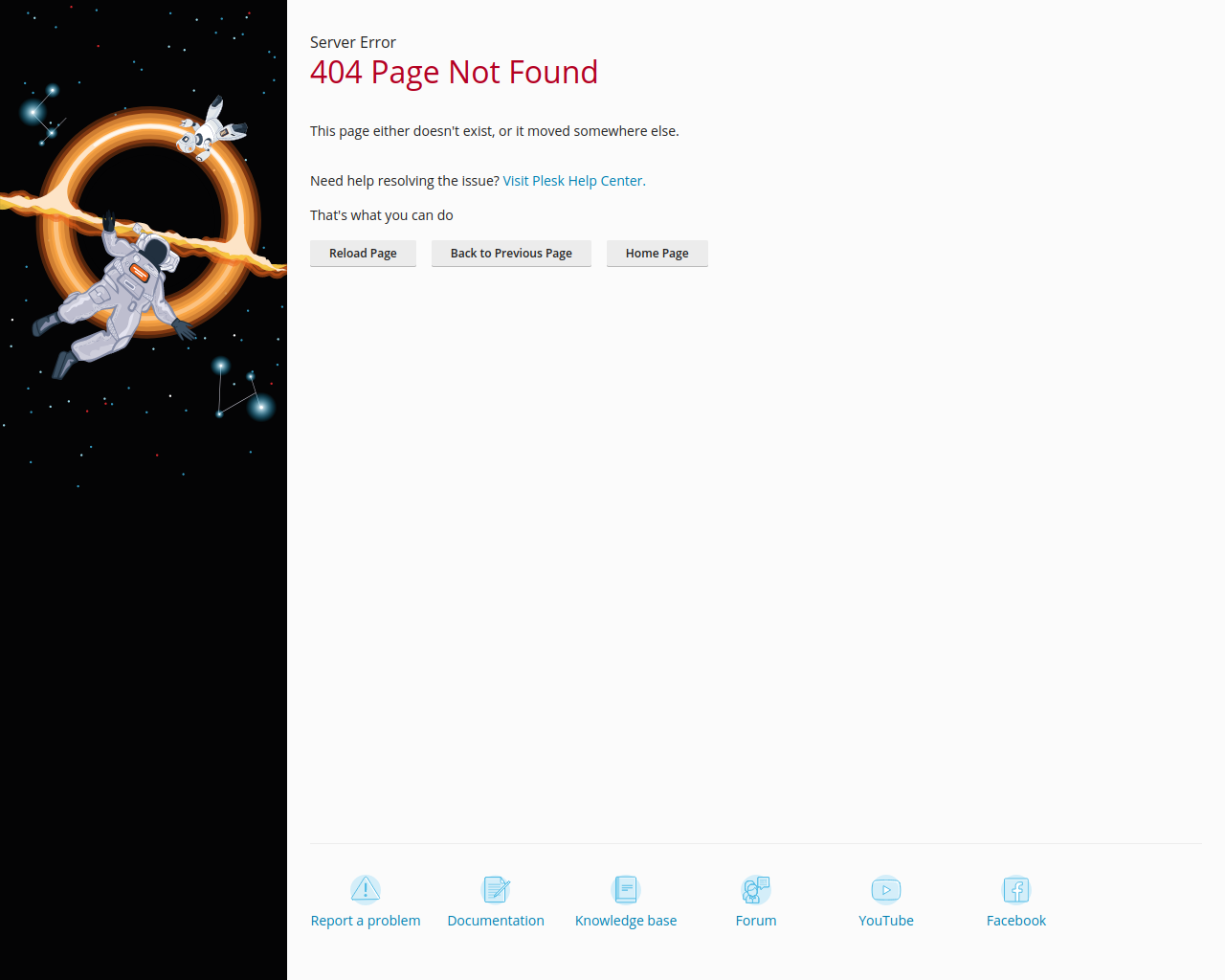Open the Report a problem text link
This screenshot has height=980, width=1225.
pyautogui.click(x=366, y=921)
